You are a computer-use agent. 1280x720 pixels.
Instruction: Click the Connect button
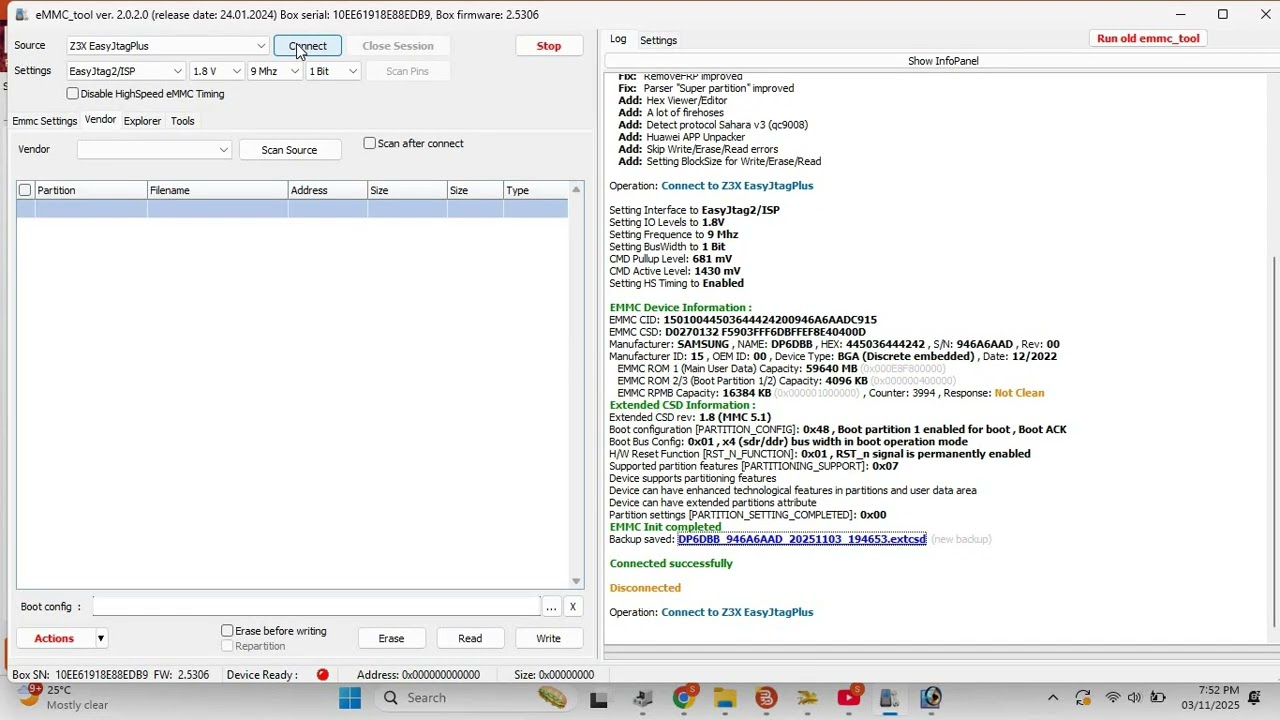[307, 46]
